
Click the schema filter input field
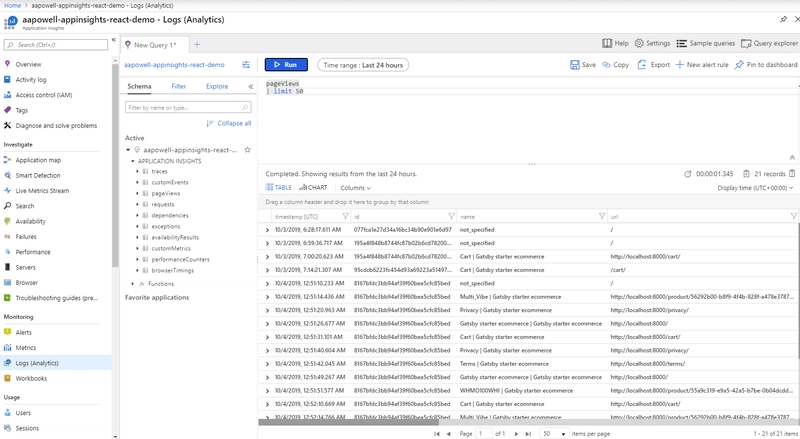point(183,107)
